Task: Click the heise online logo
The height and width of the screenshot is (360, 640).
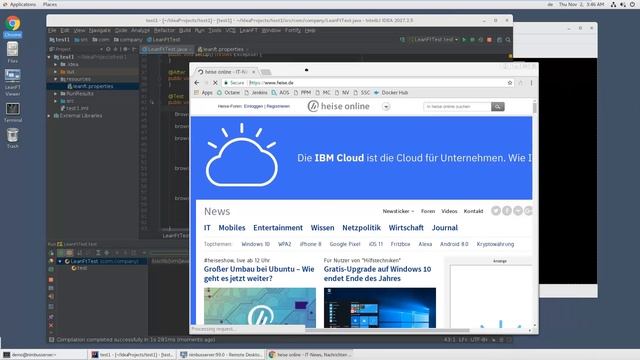Action: (338, 106)
